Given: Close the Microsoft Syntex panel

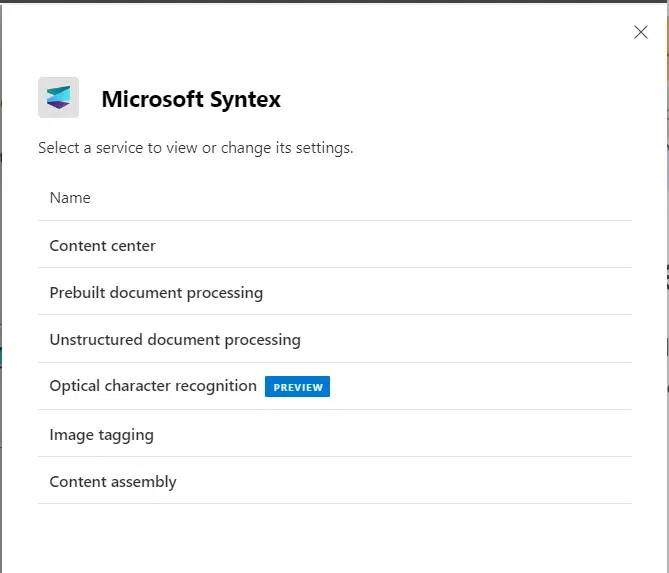Looking at the screenshot, I should pos(640,32).
